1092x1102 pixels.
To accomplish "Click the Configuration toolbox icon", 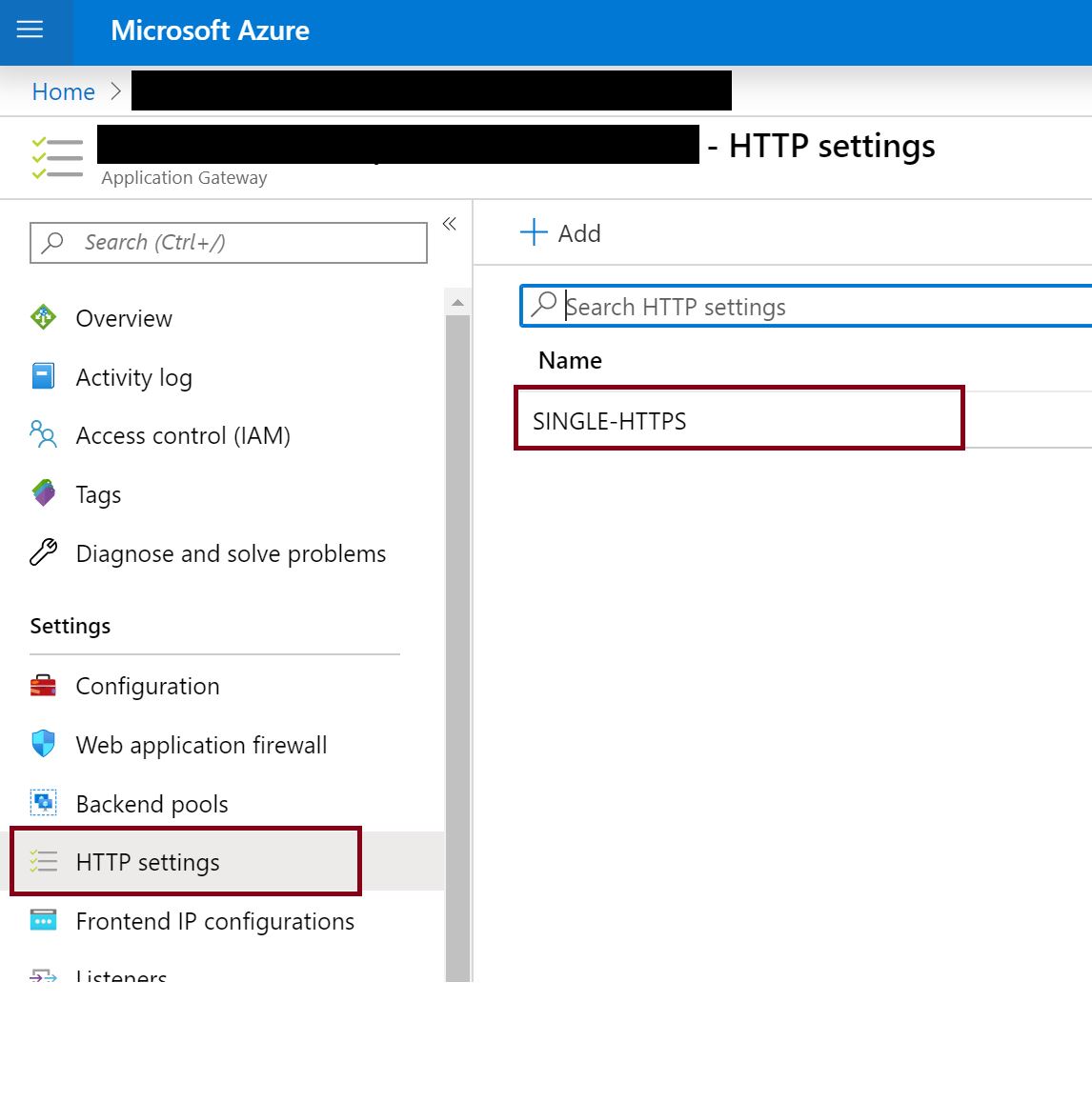I will point(43,685).
